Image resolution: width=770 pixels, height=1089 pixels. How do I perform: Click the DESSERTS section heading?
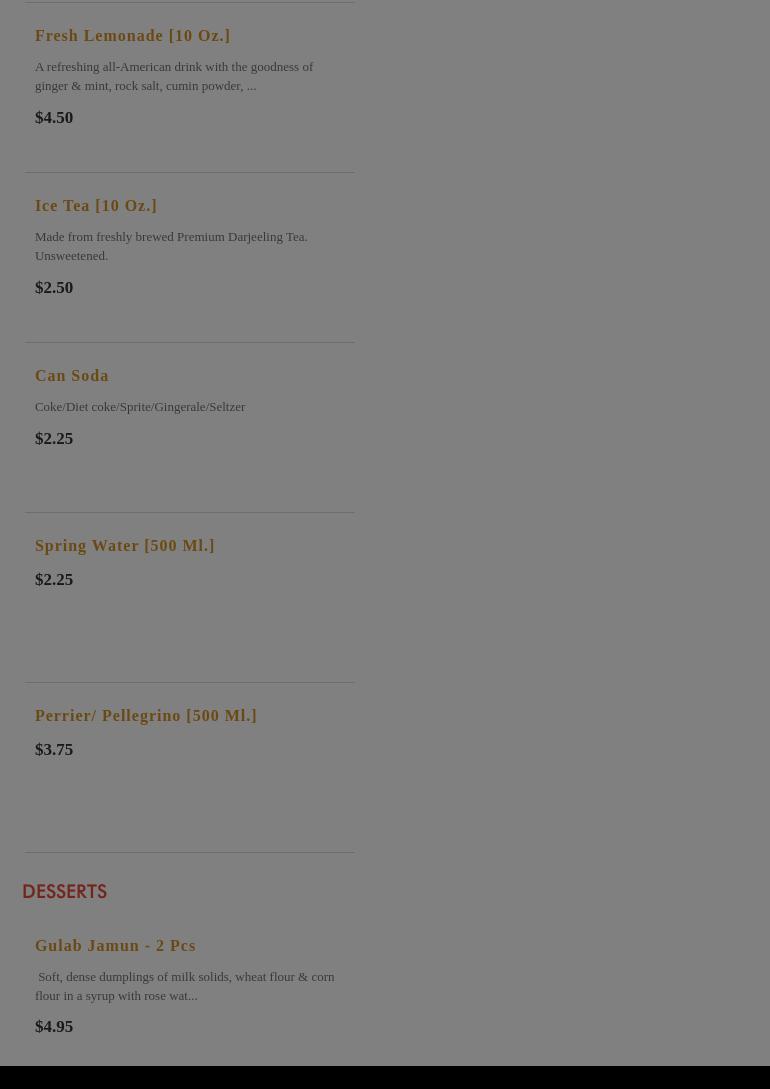click(x=65, y=891)
